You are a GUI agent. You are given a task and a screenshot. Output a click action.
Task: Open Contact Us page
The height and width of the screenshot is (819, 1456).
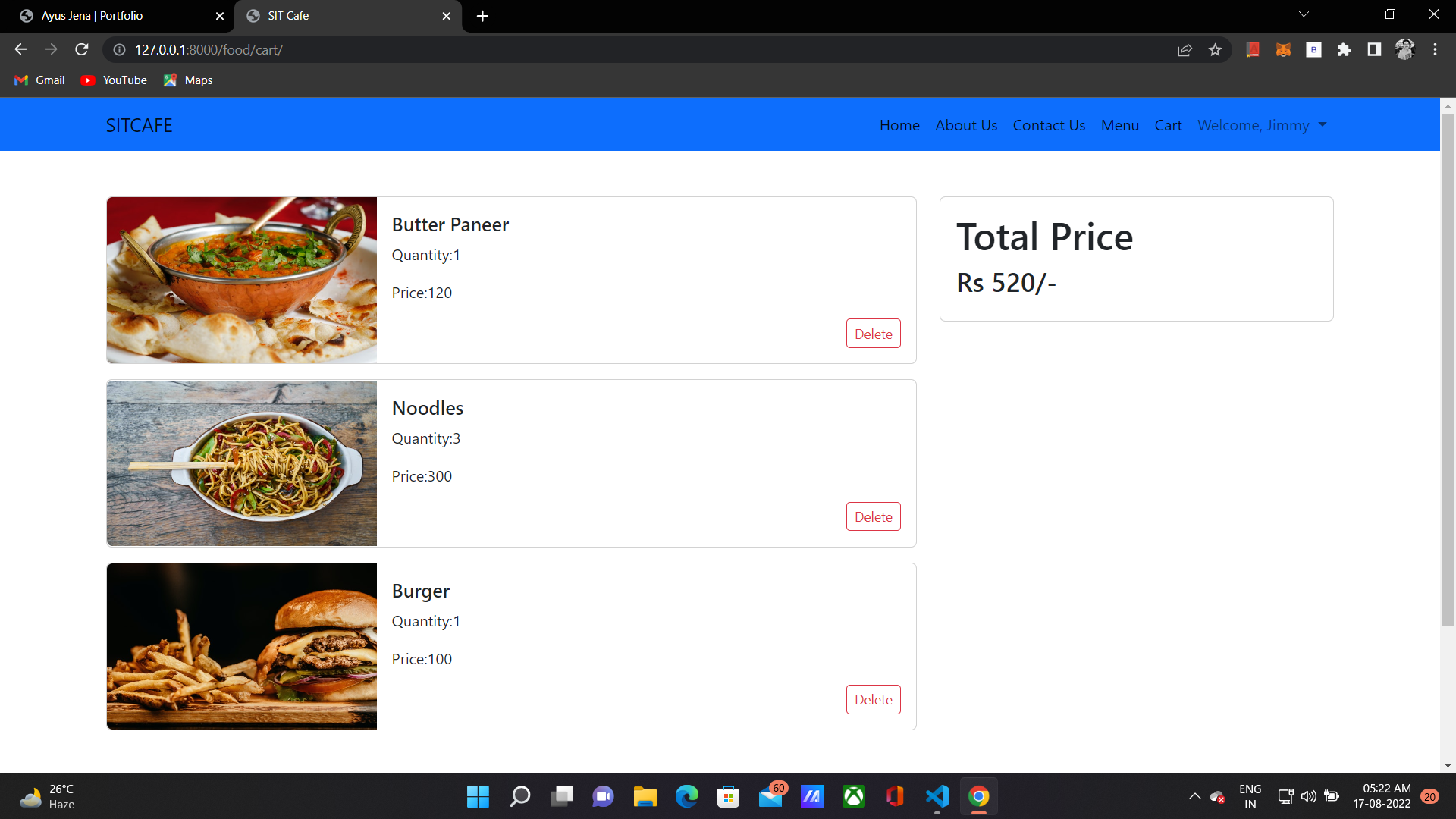tap(1049, 125)
